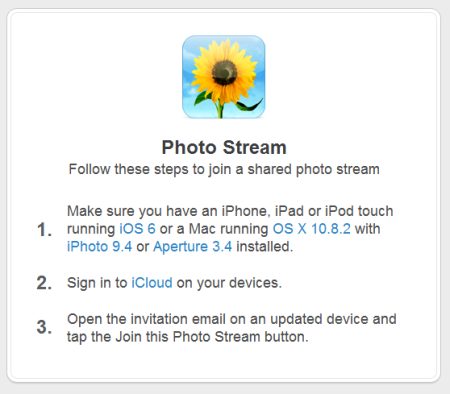Open the iOS 6 link
450x394 pixels.
coord(137,229)
